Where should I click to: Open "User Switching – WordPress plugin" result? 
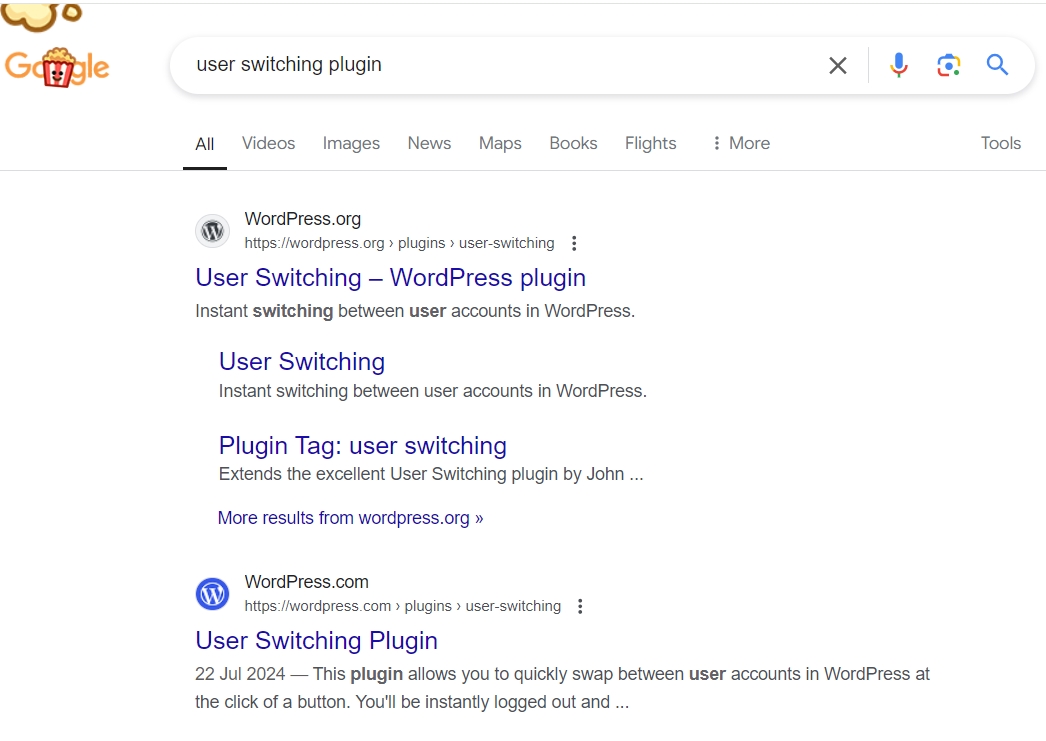tap(390, 277)
